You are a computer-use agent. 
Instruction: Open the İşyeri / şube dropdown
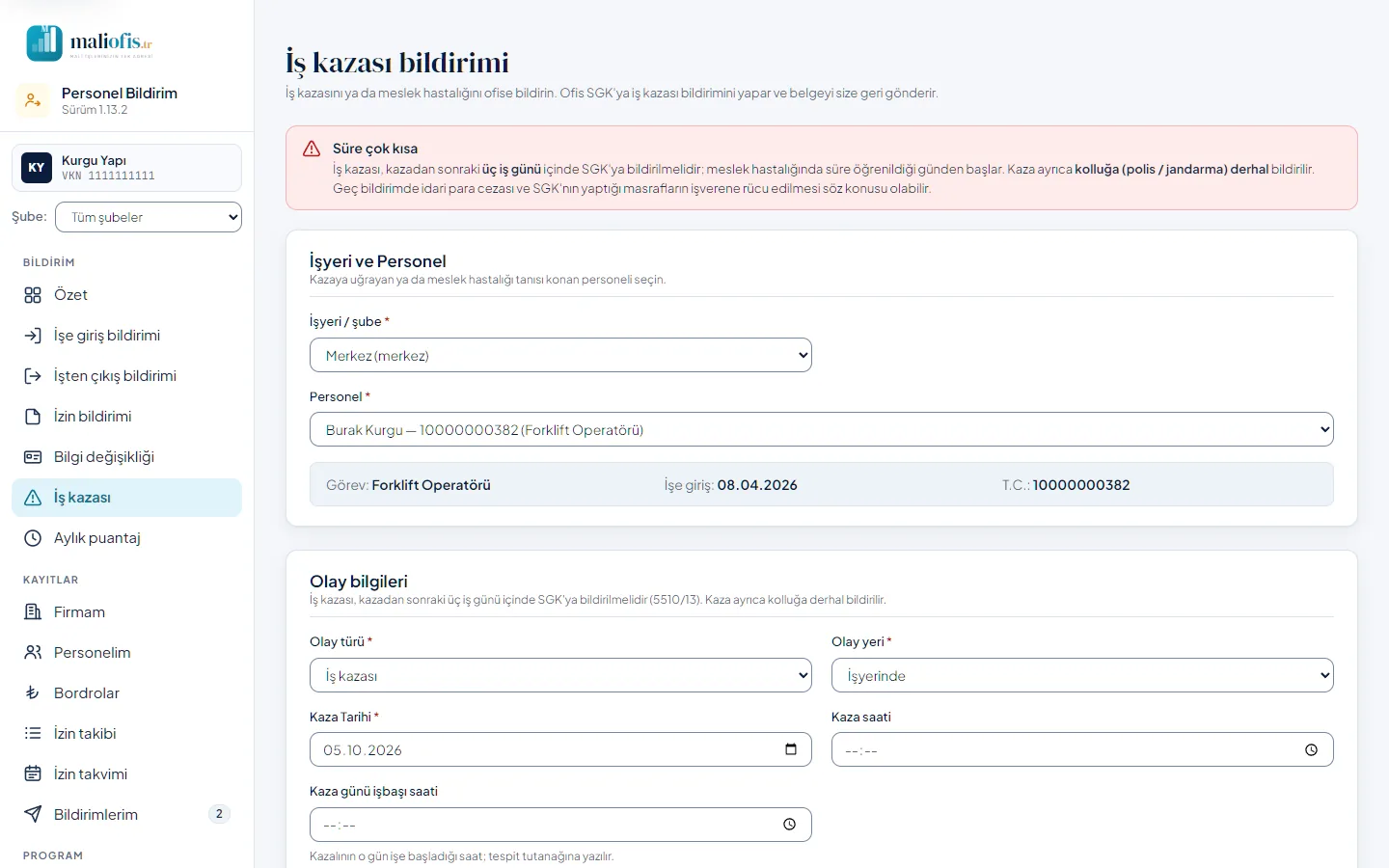pos(560,355)
